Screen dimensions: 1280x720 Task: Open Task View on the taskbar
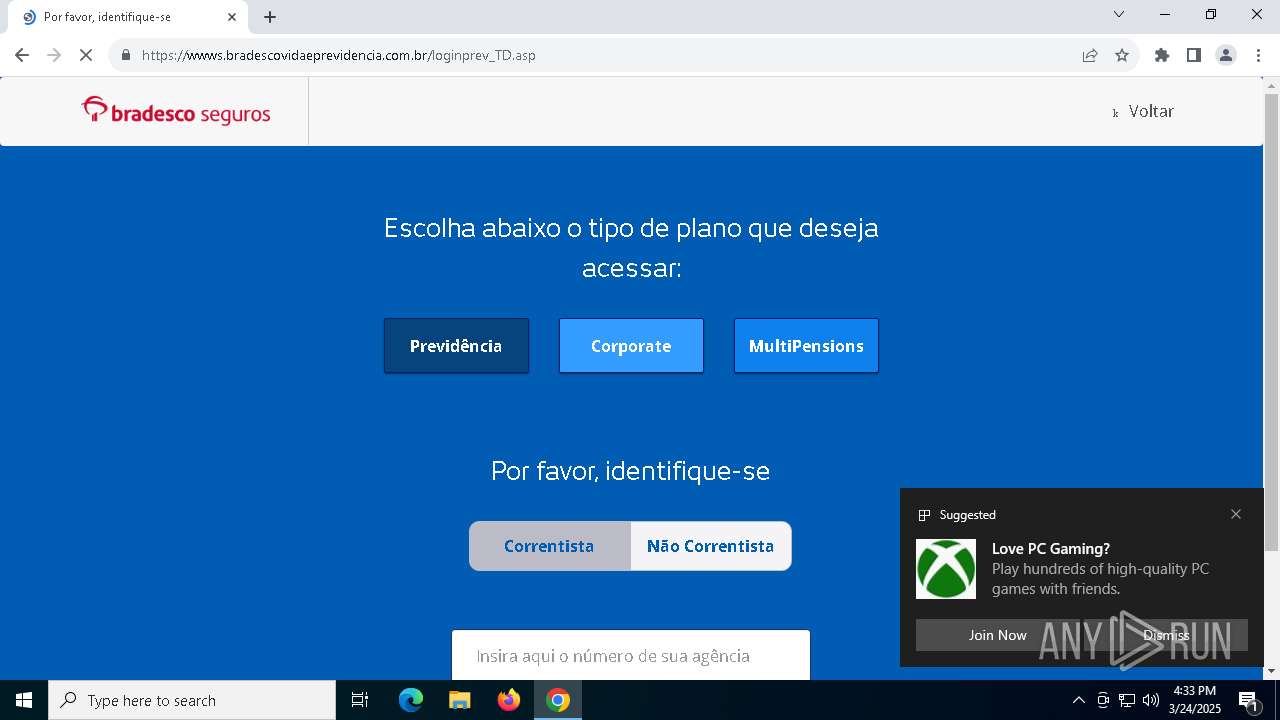360,700
